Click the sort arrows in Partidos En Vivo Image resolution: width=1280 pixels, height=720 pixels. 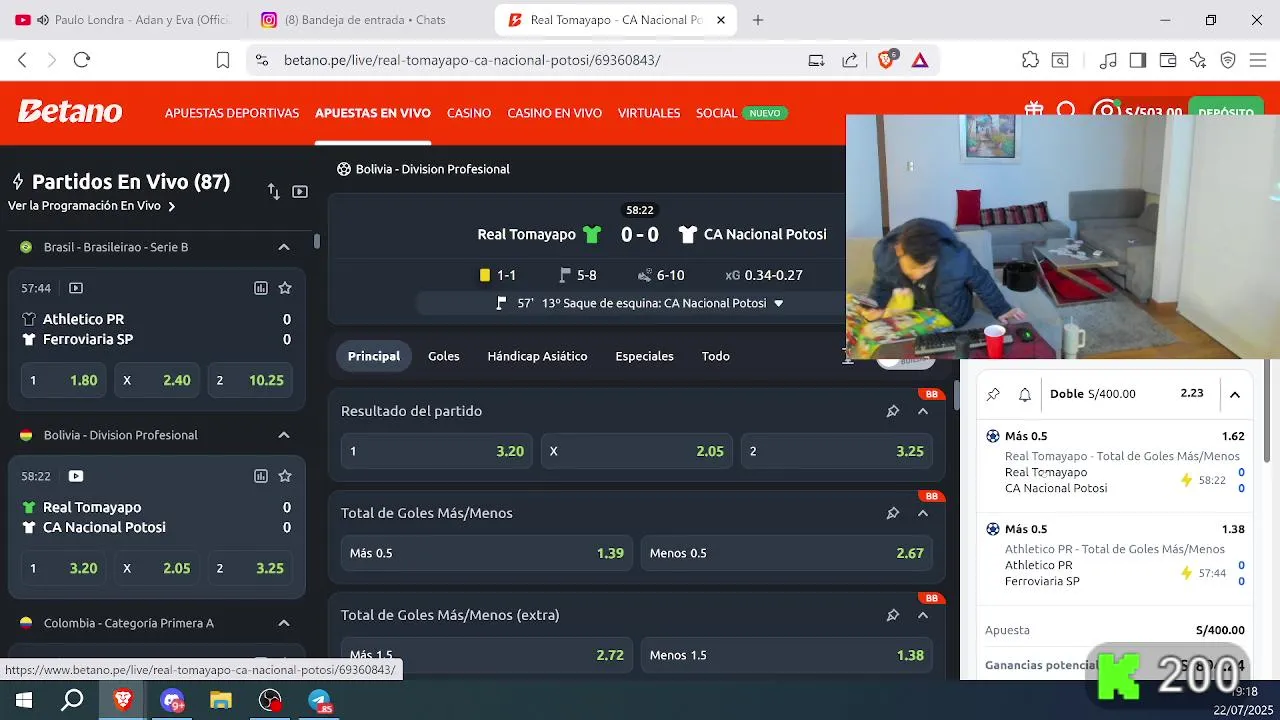[x=273, y=191]
